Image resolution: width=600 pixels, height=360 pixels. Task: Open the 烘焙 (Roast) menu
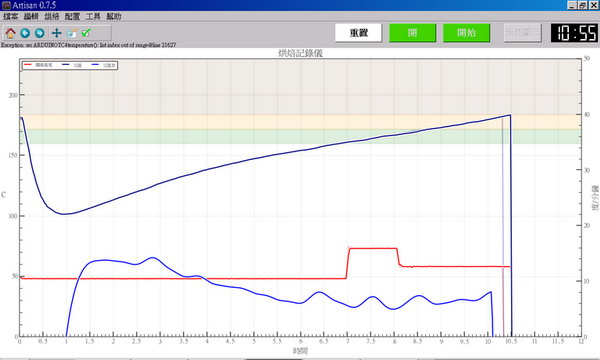coord(52,16)
